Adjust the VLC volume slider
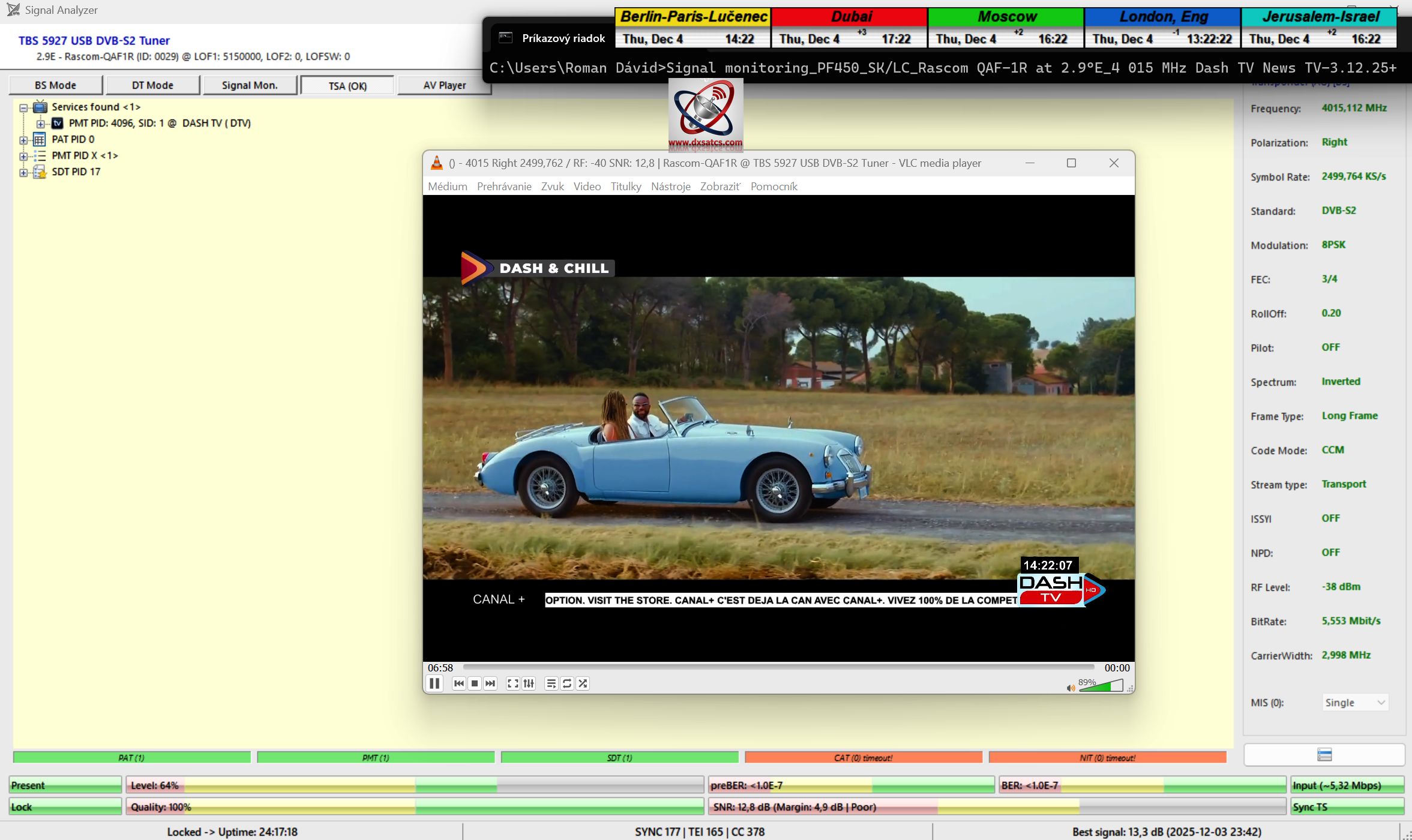Image resolution: width=1412 pixels, height=840 pixels. tap(1101, 686)
